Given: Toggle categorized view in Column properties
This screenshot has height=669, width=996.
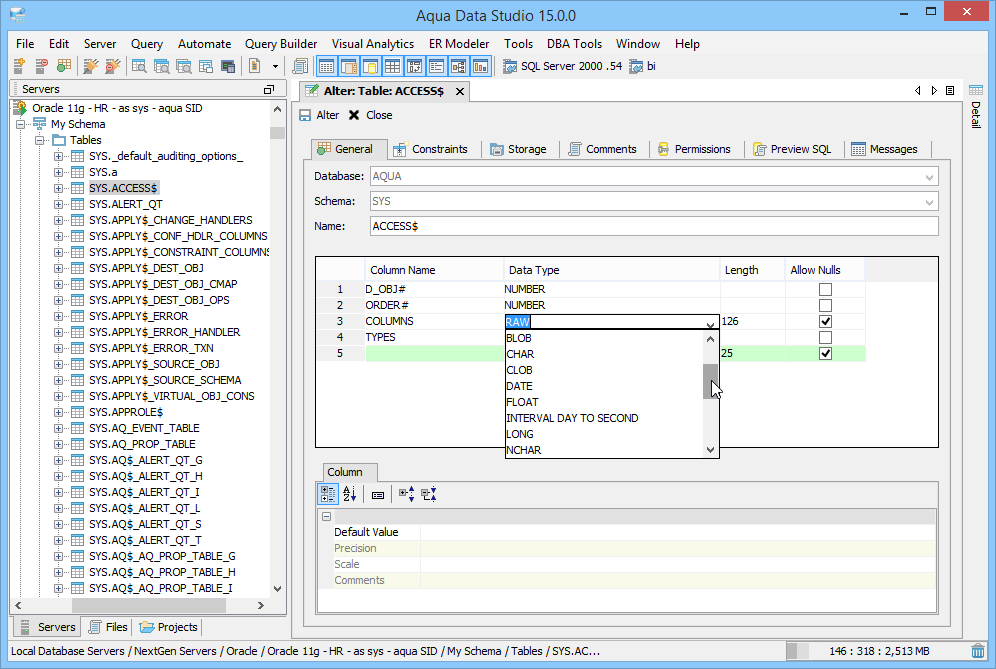Looking at the screenshot, I should pyautogui.click(x=328, y=494).
